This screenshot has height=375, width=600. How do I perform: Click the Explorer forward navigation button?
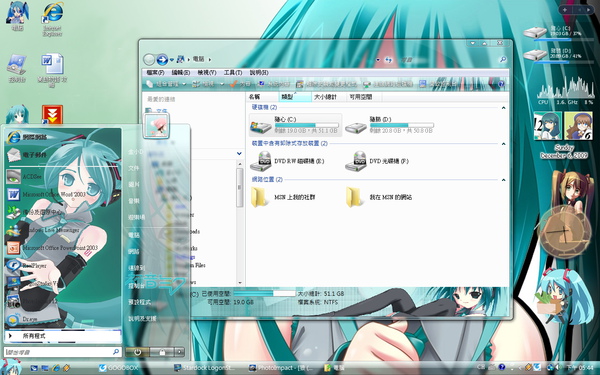[162, 59]
